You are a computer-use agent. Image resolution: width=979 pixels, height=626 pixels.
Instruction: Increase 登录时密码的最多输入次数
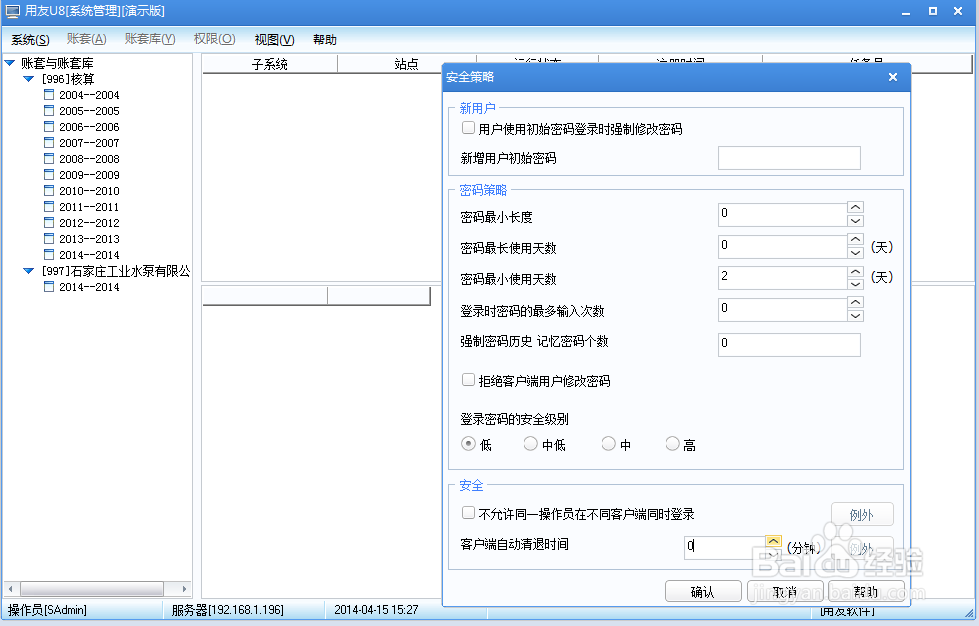point(855,302)
